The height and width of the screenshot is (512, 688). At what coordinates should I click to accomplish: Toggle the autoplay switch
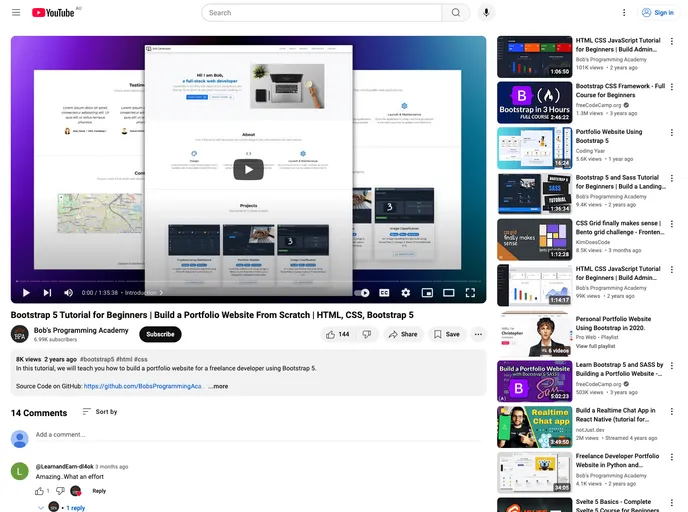pos(362,293)
